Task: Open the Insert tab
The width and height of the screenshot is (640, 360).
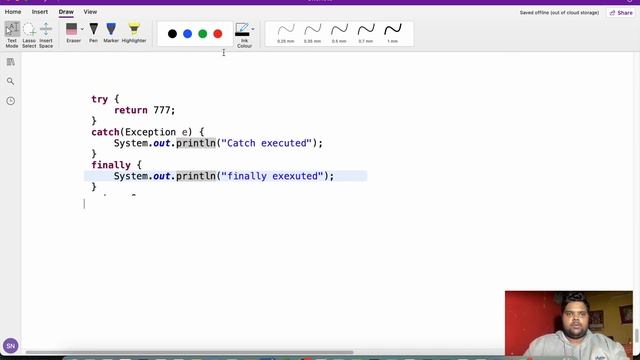Action: click(40, 12)
